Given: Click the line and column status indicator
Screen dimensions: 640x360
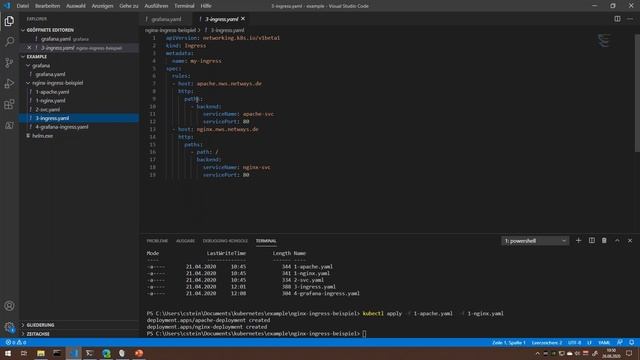Looking at the screenshot, I should pos(509,342).
